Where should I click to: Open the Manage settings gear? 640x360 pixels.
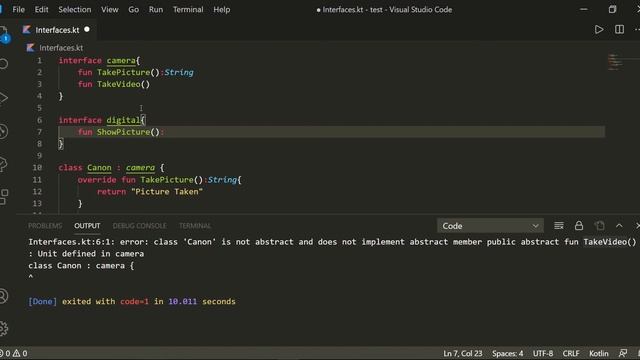point(4,329)
